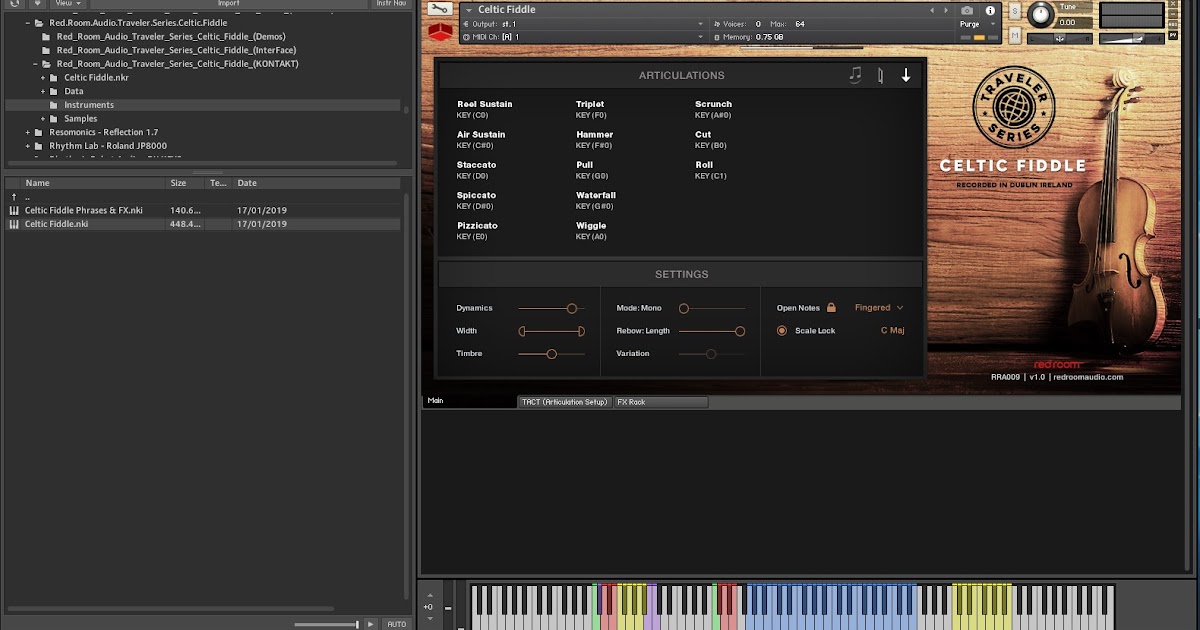Toggle the Scale Lock radio button
Screen dimensions: 1200x630
click(782, 330)
